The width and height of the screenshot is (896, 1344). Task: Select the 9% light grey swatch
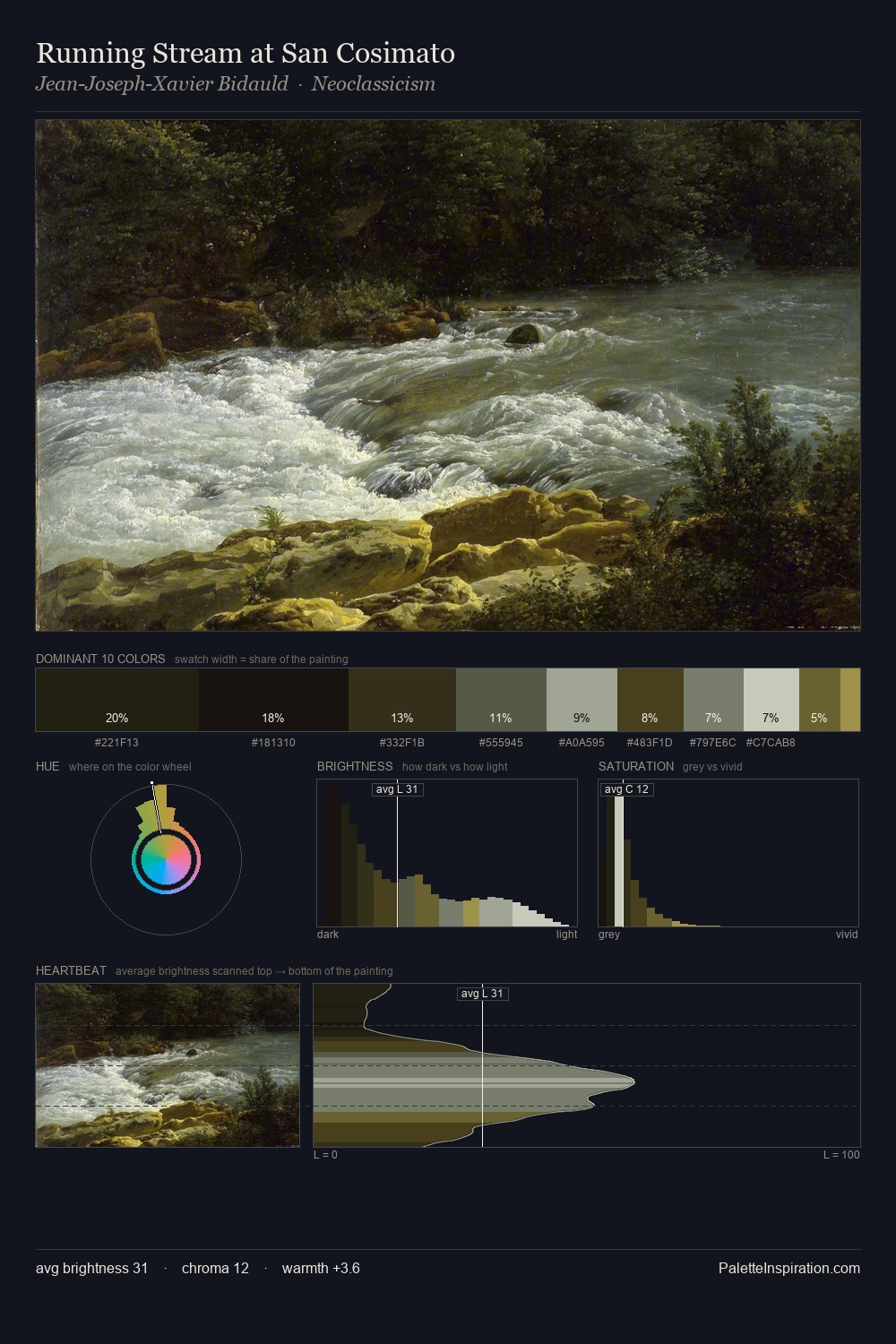582,700
